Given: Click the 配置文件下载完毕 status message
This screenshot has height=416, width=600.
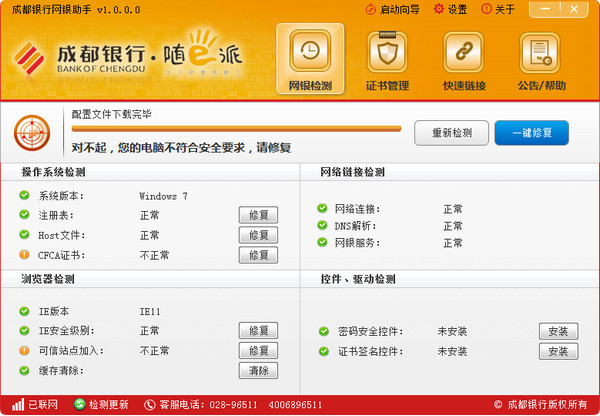Looking at the screenshot, I should pos(112,114).
